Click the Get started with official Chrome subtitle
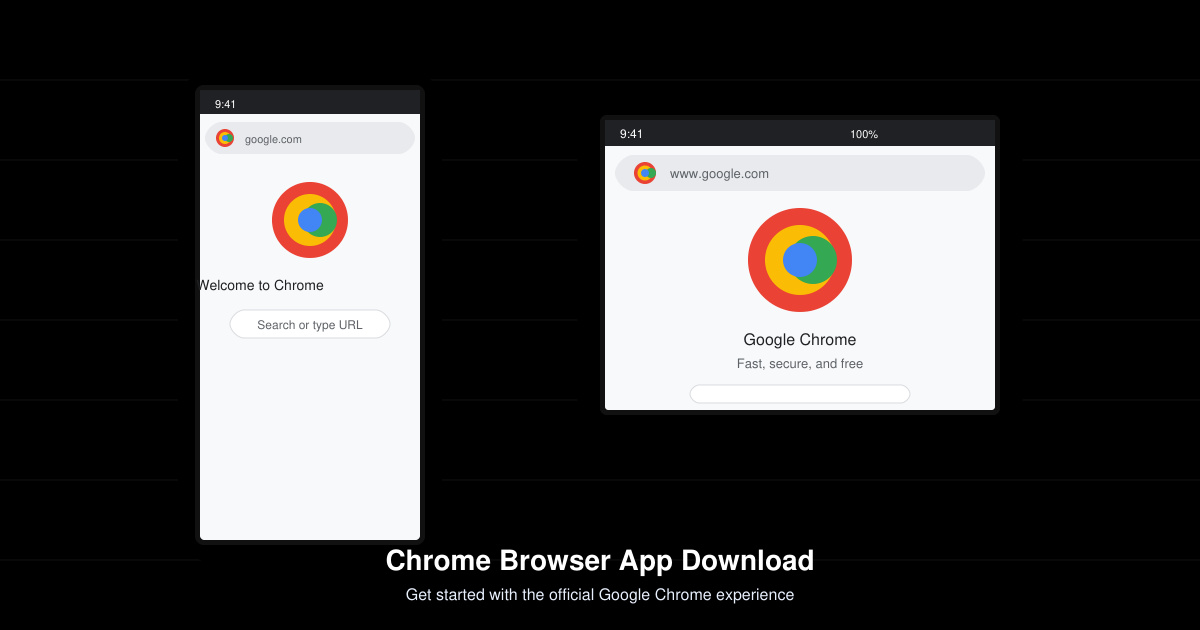1200x630 pixels. click(x=600, y=595)
